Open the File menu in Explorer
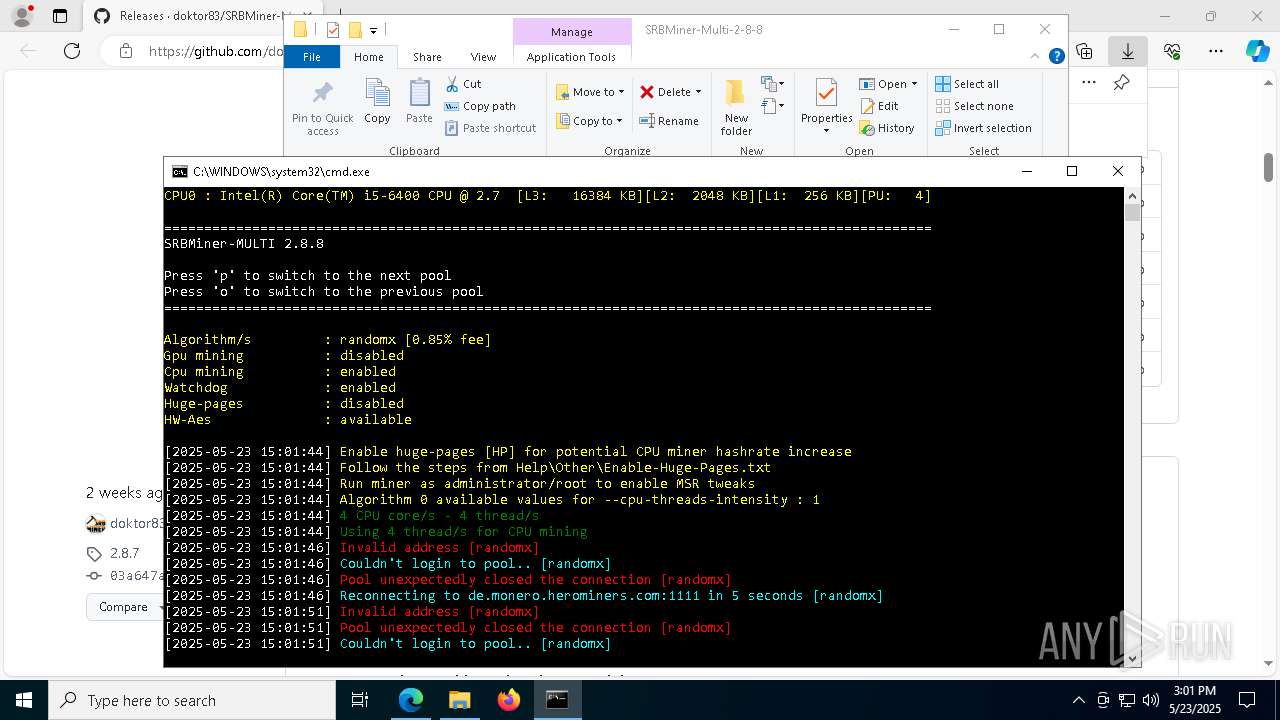The image size is (1280, 720). [x=312, y=57]
